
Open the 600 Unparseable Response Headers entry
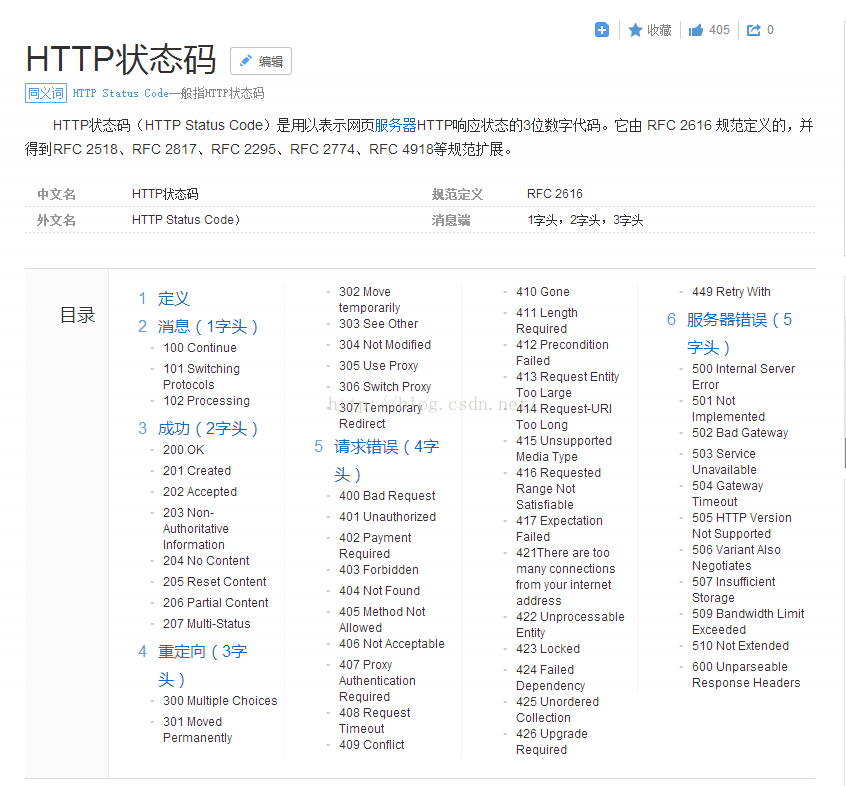[746, 675]
